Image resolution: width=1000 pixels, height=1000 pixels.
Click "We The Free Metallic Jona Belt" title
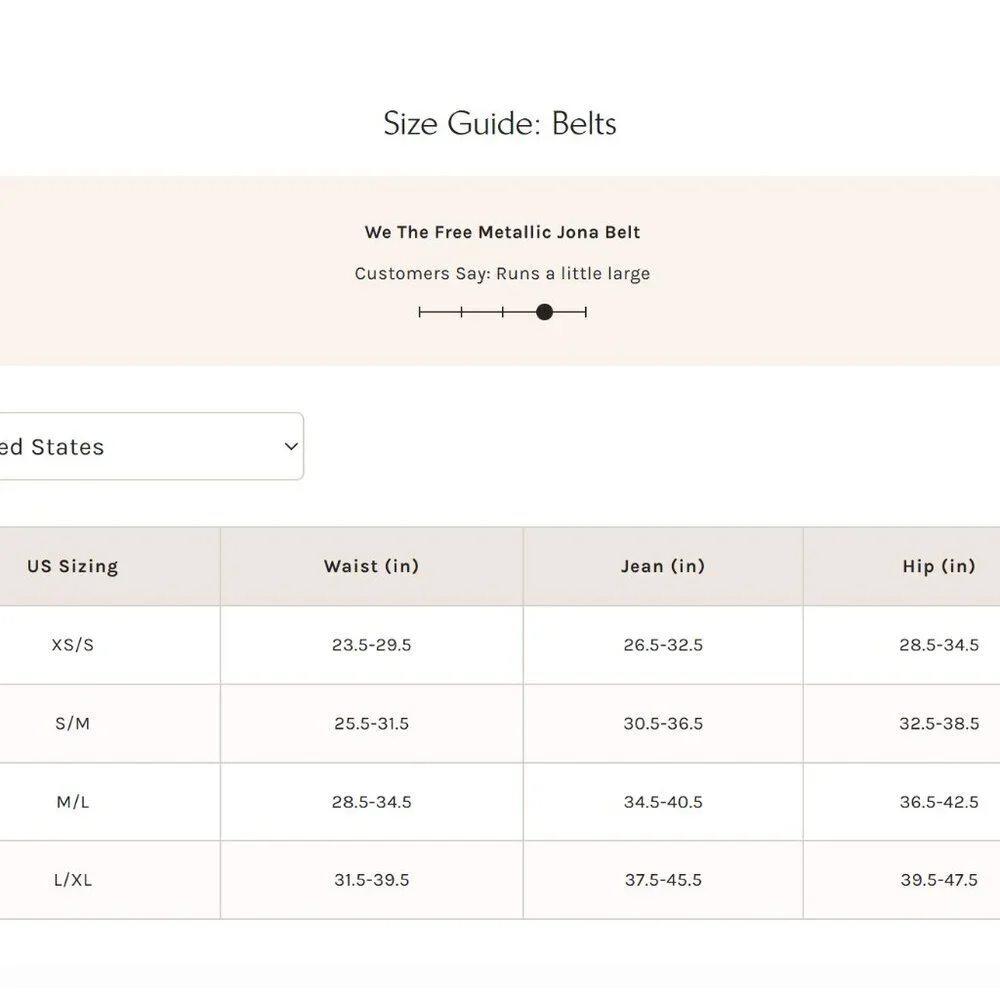pyautogui.click(x=502, y=232)
